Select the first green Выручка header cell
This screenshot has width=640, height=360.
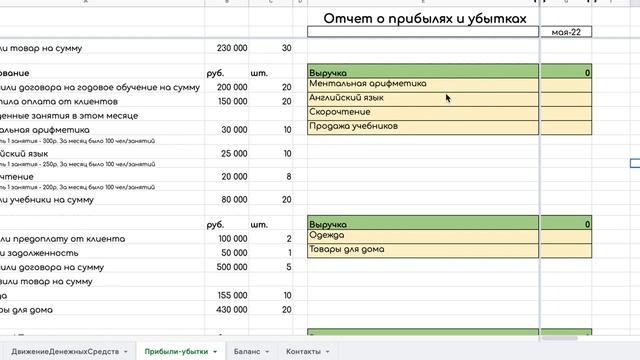point(423,71)
